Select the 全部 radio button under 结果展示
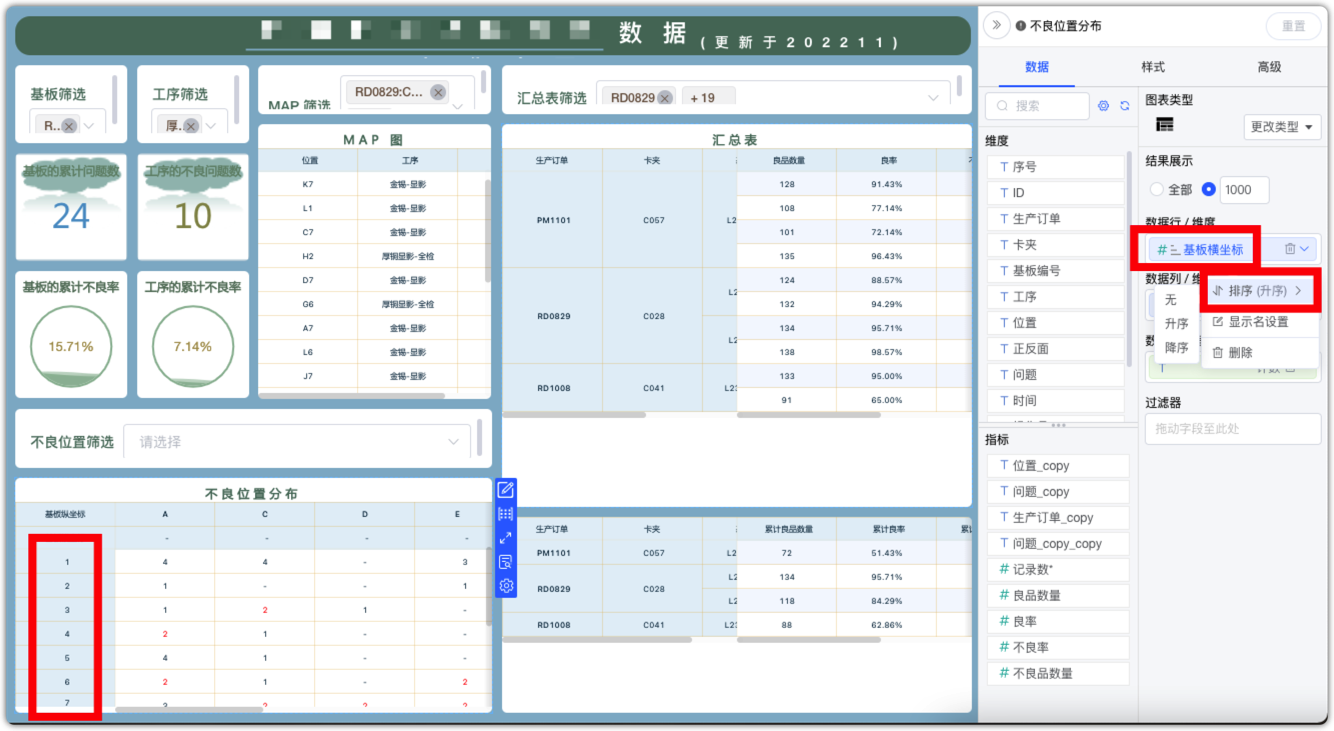 (x=1159, y=190)
